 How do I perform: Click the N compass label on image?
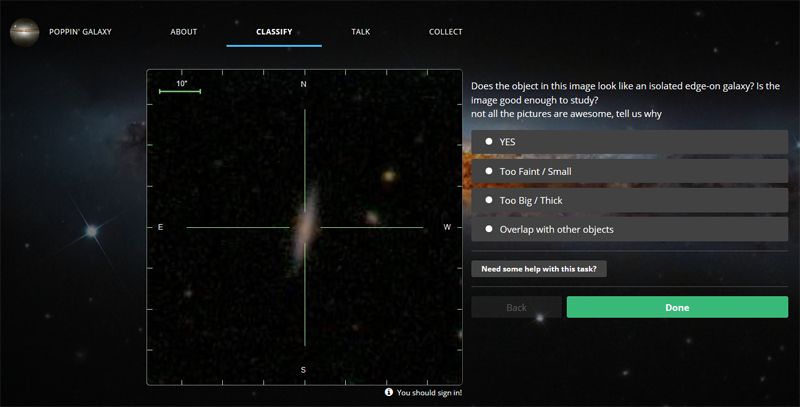coord(304,85)
